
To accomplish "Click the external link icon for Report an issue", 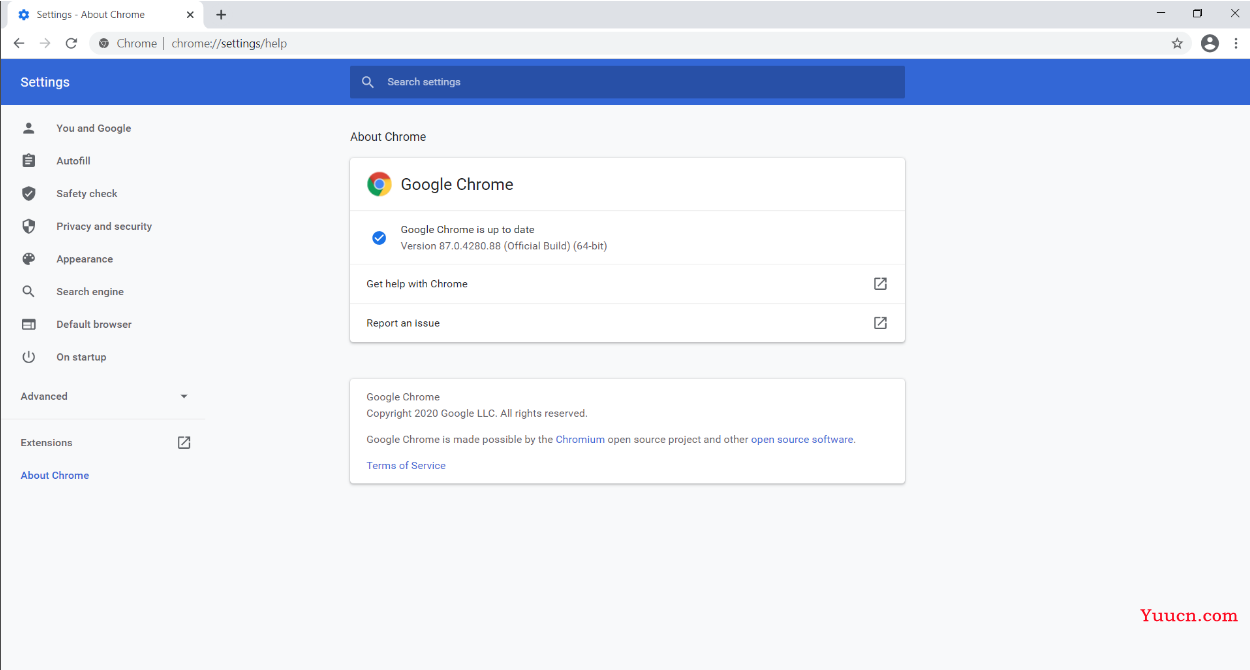I will 880,323.
